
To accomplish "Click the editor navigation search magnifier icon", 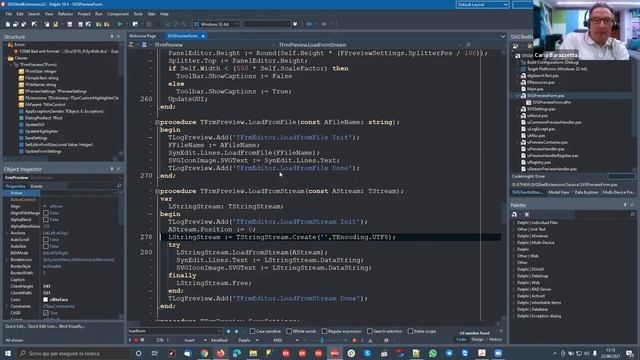I will tap(469, 45).
